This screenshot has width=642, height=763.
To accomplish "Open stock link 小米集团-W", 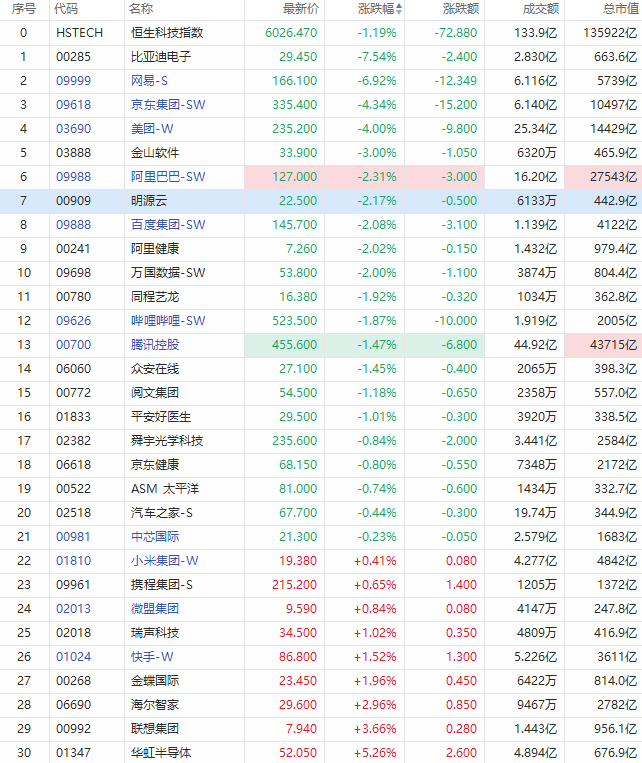I will click(x=165, y=561).
